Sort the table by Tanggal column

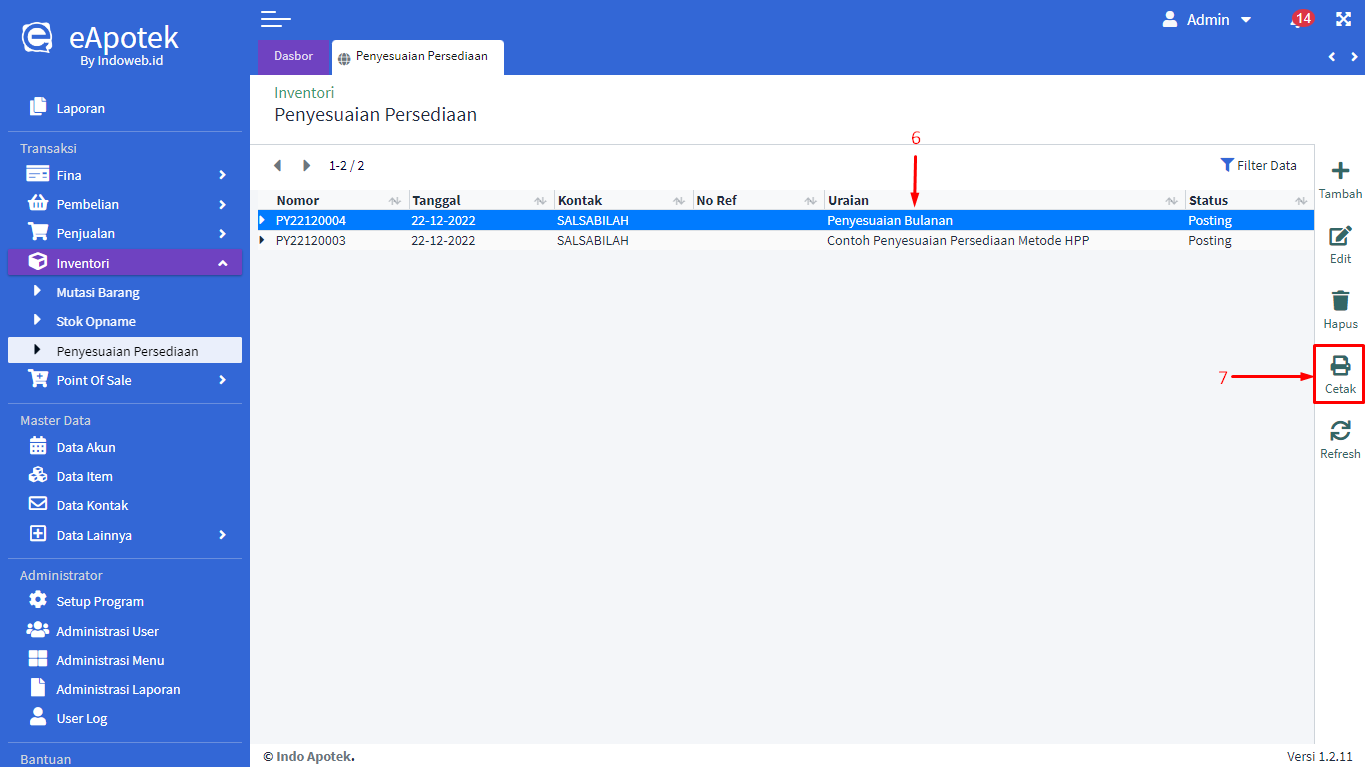437,200
